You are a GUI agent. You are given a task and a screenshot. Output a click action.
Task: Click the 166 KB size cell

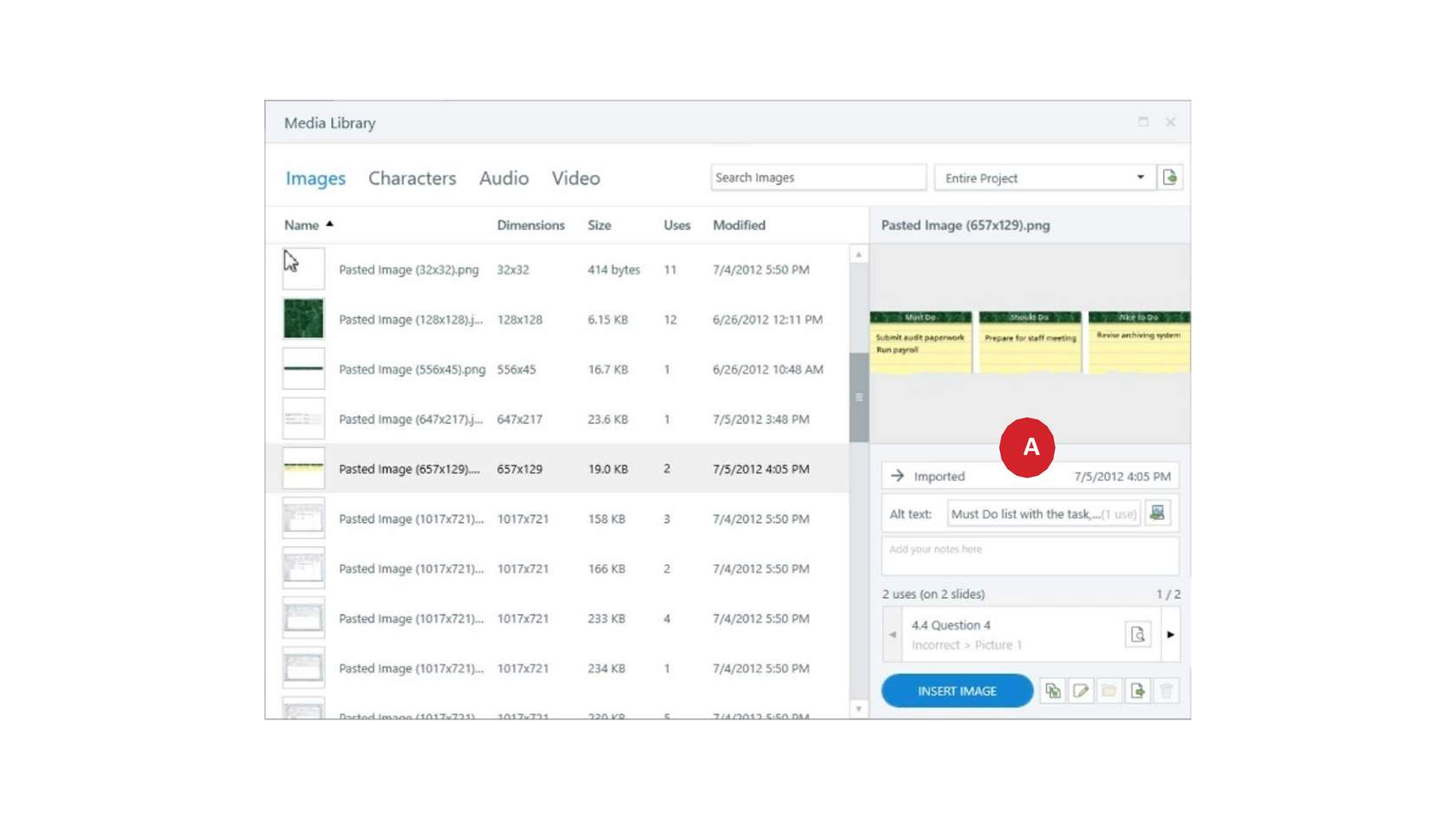click(607, 569)
